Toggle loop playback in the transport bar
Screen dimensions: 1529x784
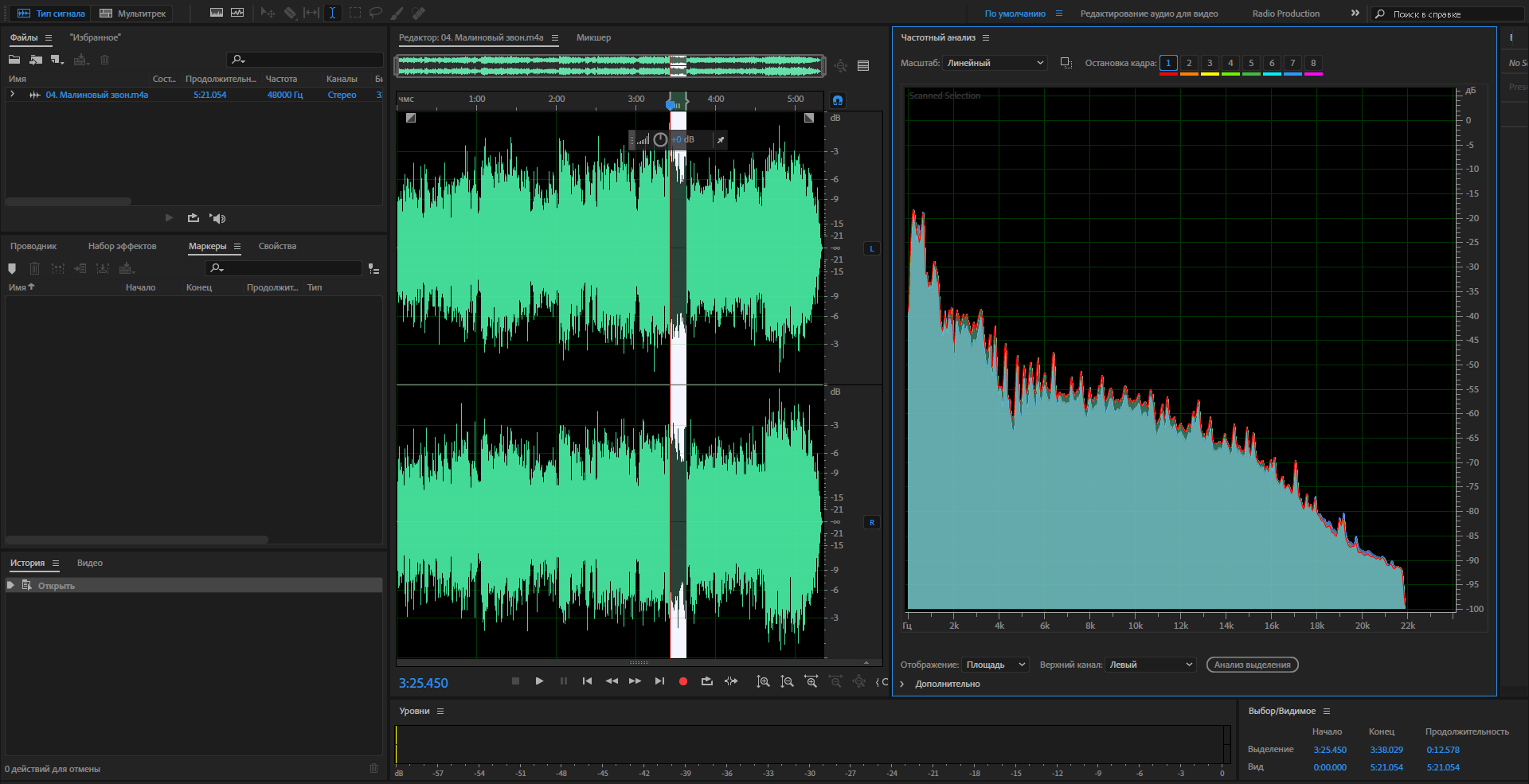706,681
